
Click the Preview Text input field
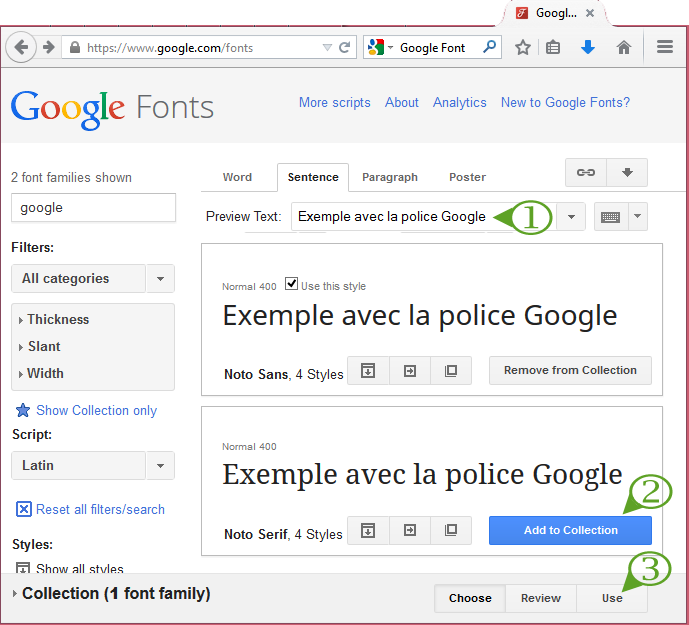pos(424,216)
